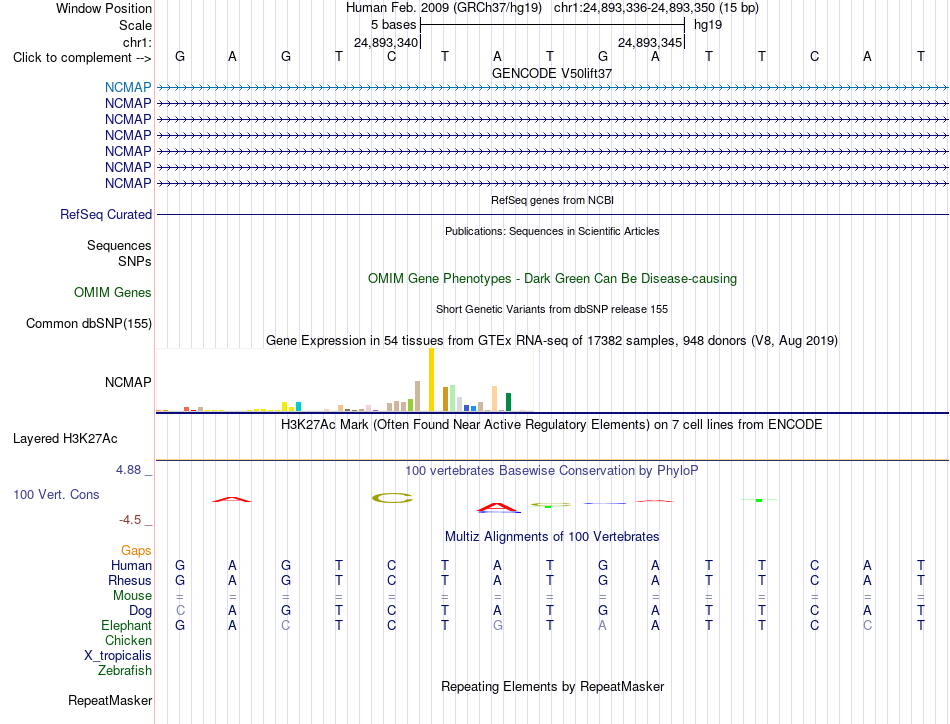Open the 'OMIM Gene Phenotypes' green track title

(553, 279)
